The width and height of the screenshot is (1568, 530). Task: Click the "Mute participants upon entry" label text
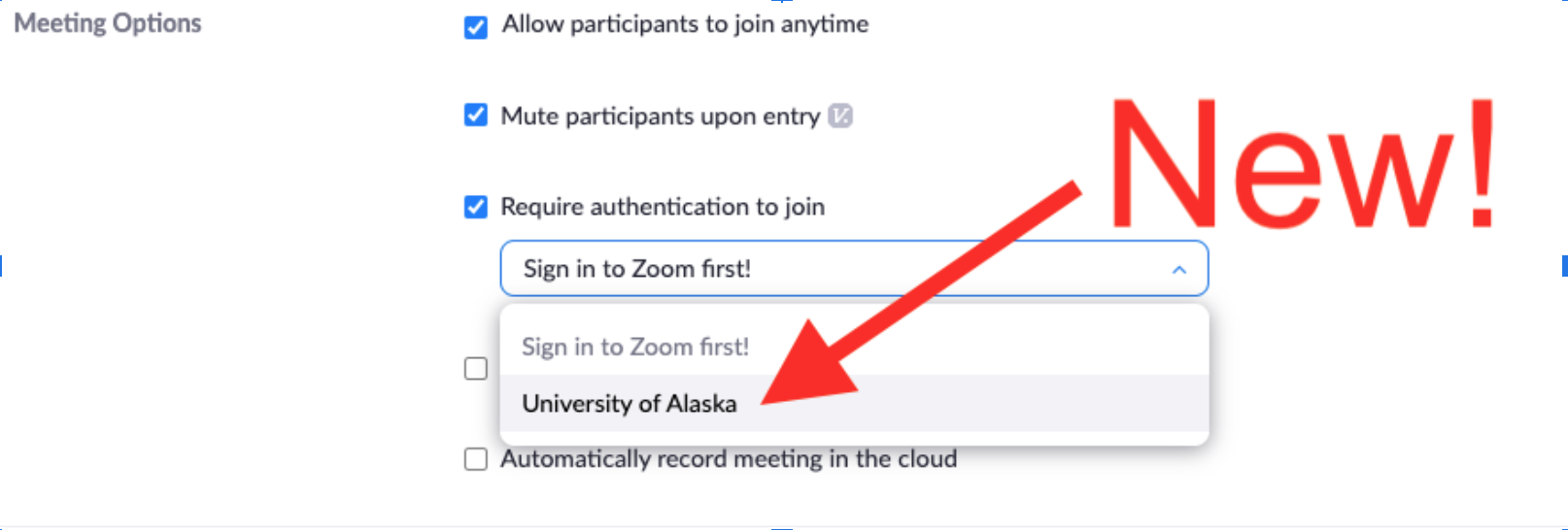(661, 116)
